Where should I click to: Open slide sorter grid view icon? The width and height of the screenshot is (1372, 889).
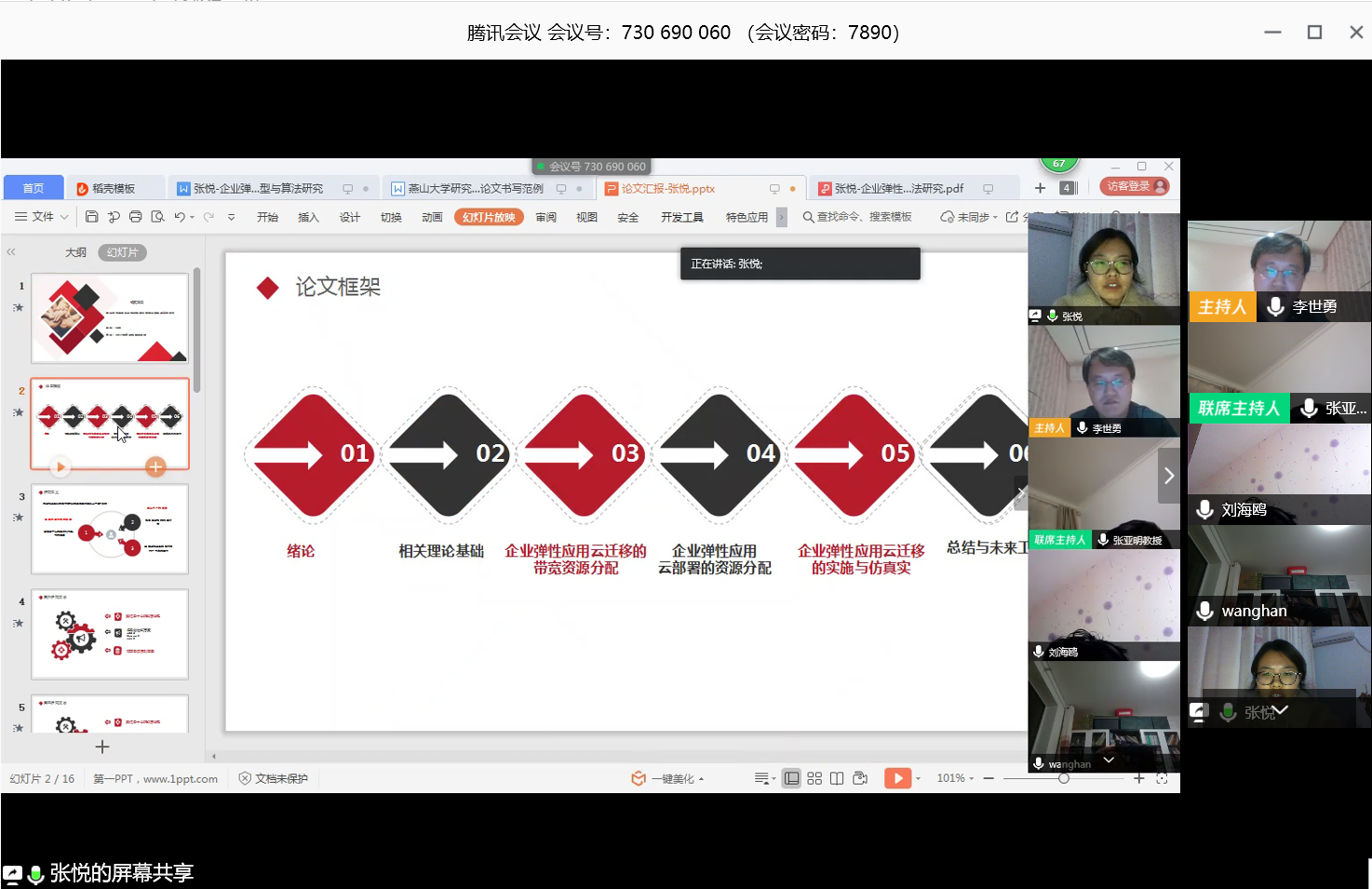point(814,778)
